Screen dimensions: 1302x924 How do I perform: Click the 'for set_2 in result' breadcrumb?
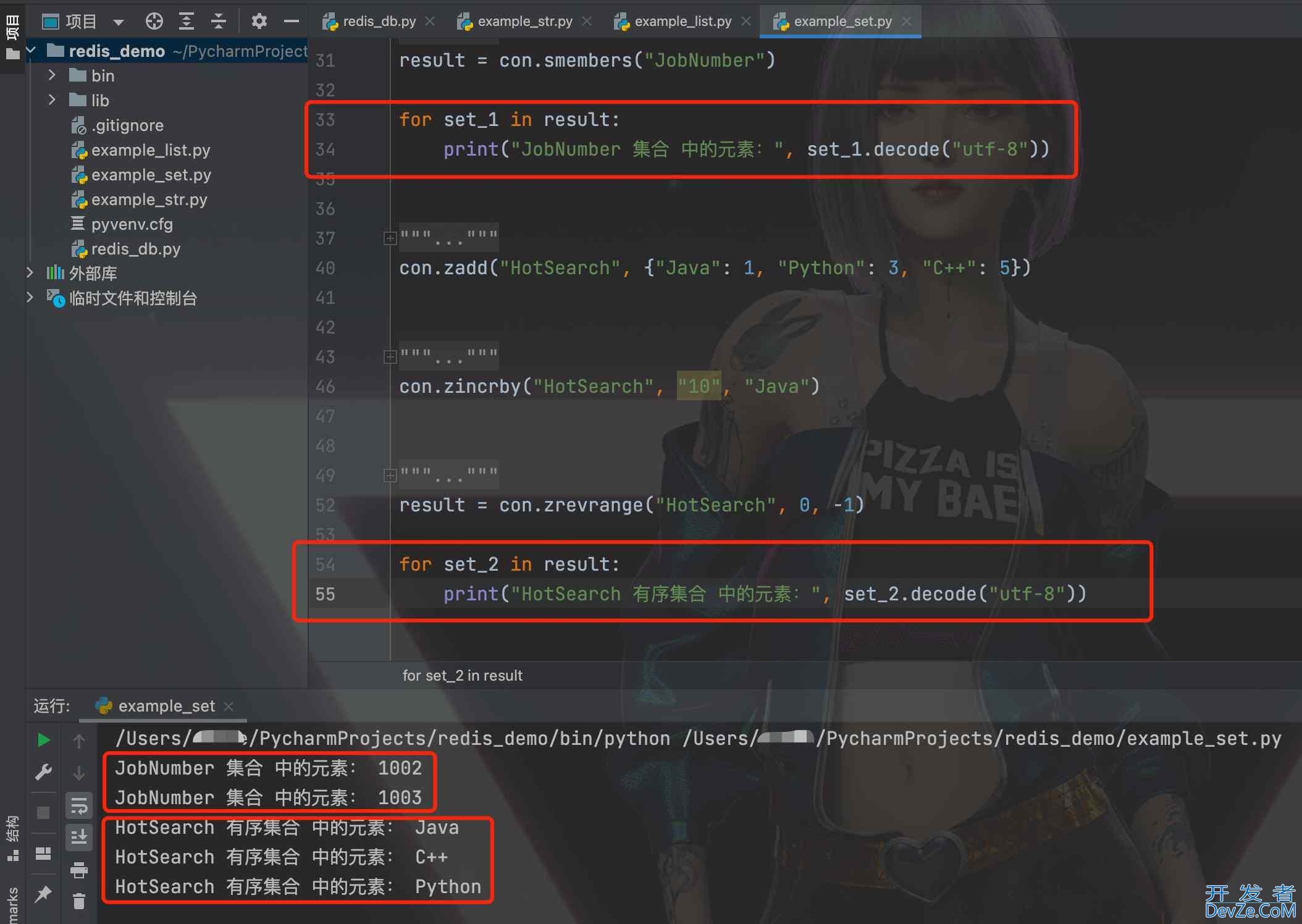pyautogui.click(x=463, y=676)
